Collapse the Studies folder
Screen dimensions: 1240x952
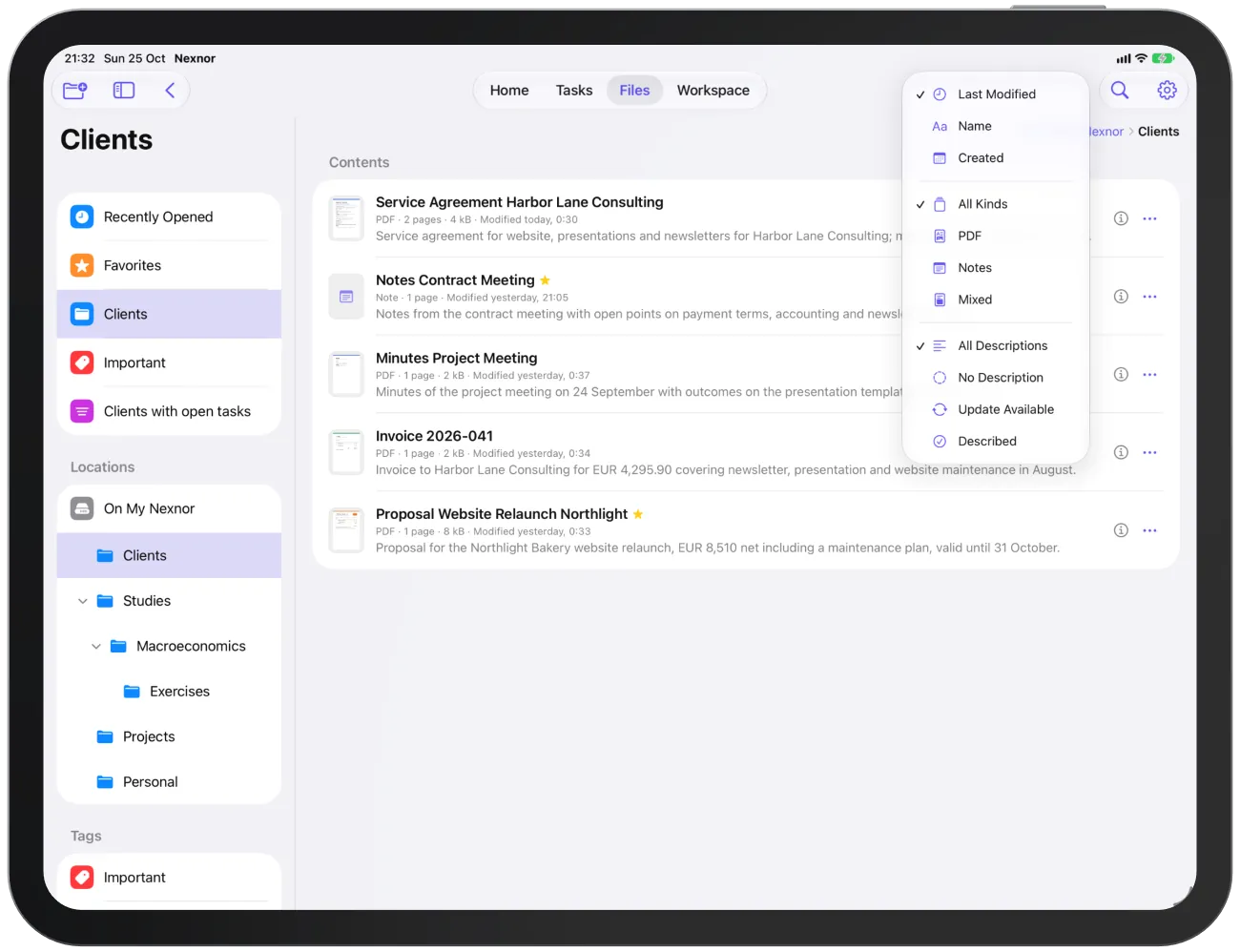click(x=83, y=601)
